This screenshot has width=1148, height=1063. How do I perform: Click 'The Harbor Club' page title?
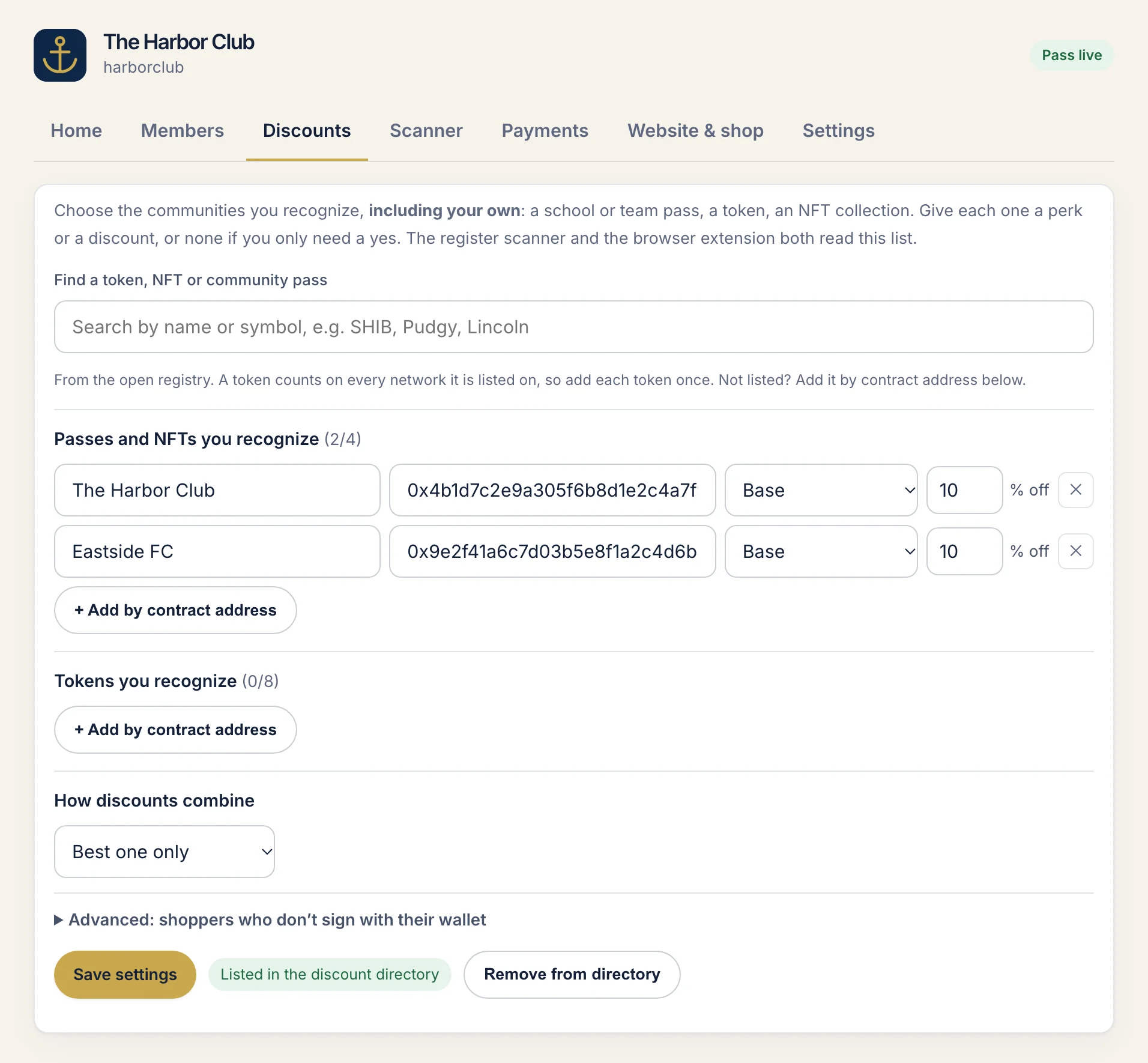pyautogui.click(x=179, y=42)
